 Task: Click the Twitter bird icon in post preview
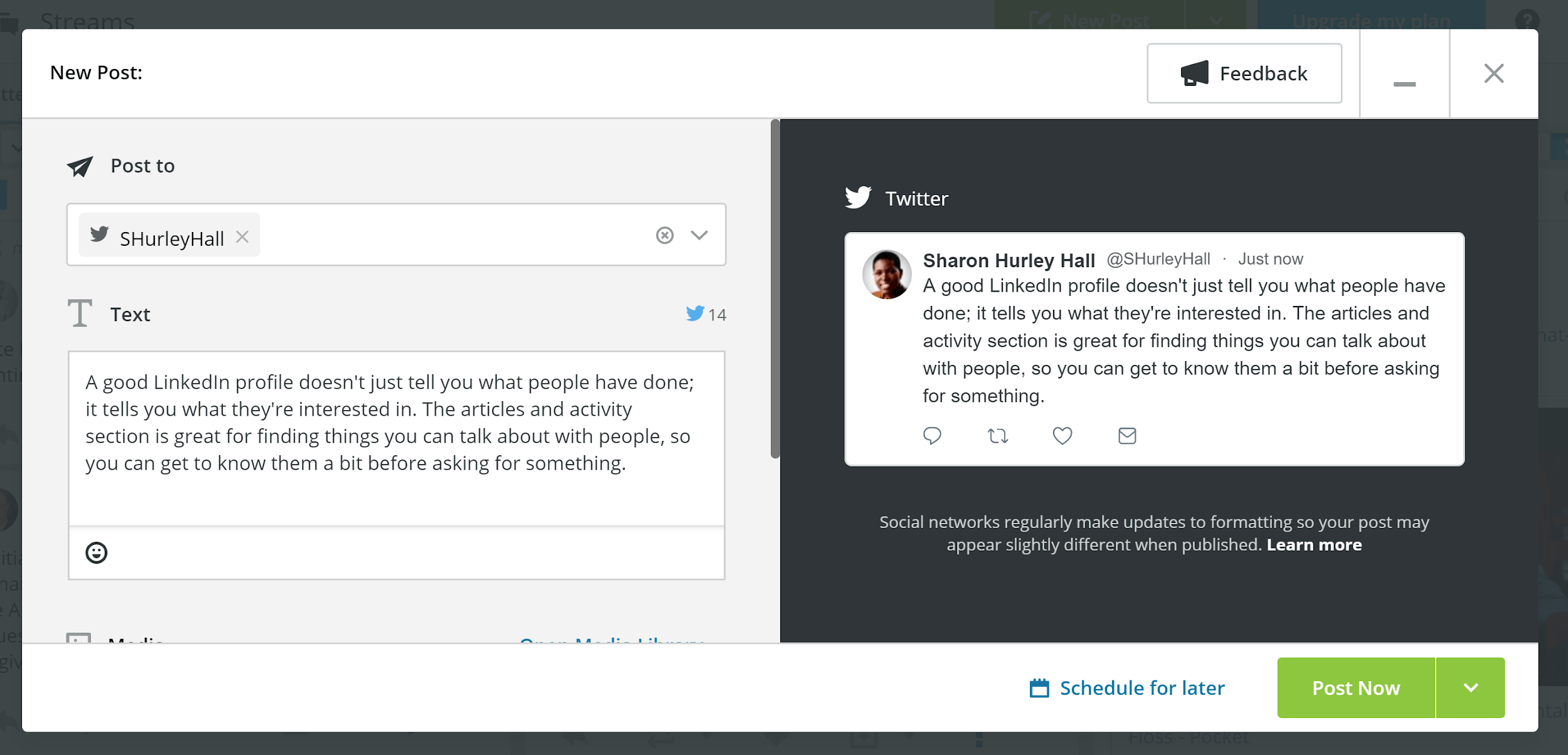tap(858, 198)
